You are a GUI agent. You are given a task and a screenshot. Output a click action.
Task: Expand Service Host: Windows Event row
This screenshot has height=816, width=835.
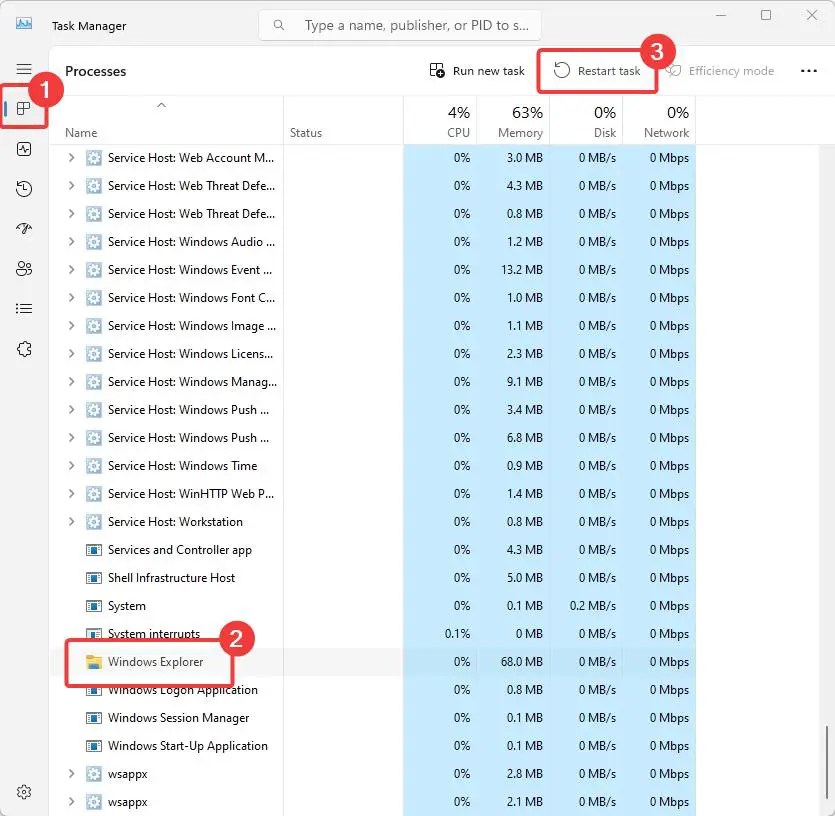[x=71, y=270]
